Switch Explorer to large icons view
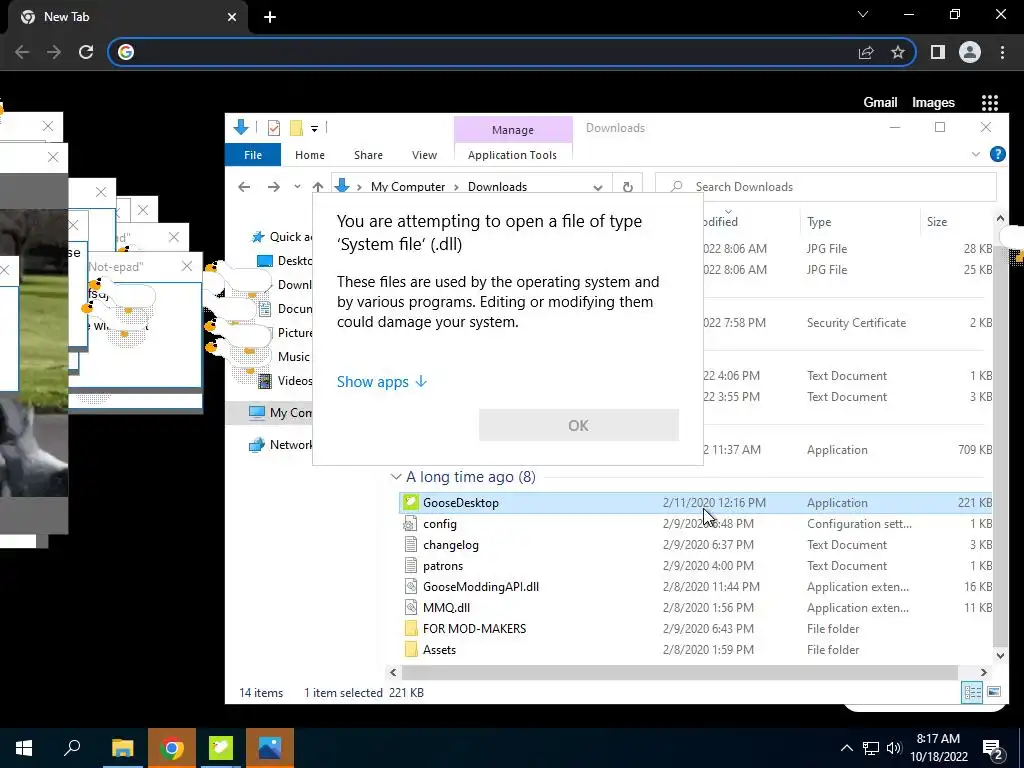This screenshot has width=1024, height=768. 994,692
